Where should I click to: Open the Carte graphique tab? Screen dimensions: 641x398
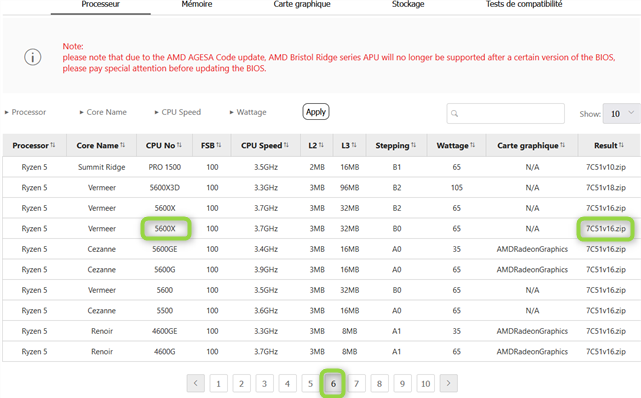[x=302, y=4]
